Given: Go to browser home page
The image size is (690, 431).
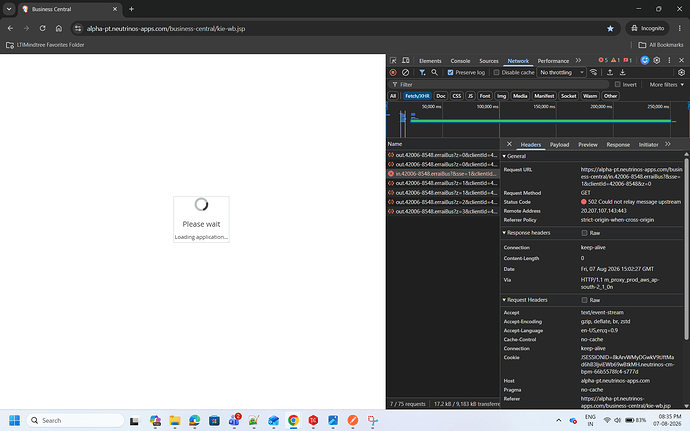Looking at the screenshot, I should click(x=59, y=28).
